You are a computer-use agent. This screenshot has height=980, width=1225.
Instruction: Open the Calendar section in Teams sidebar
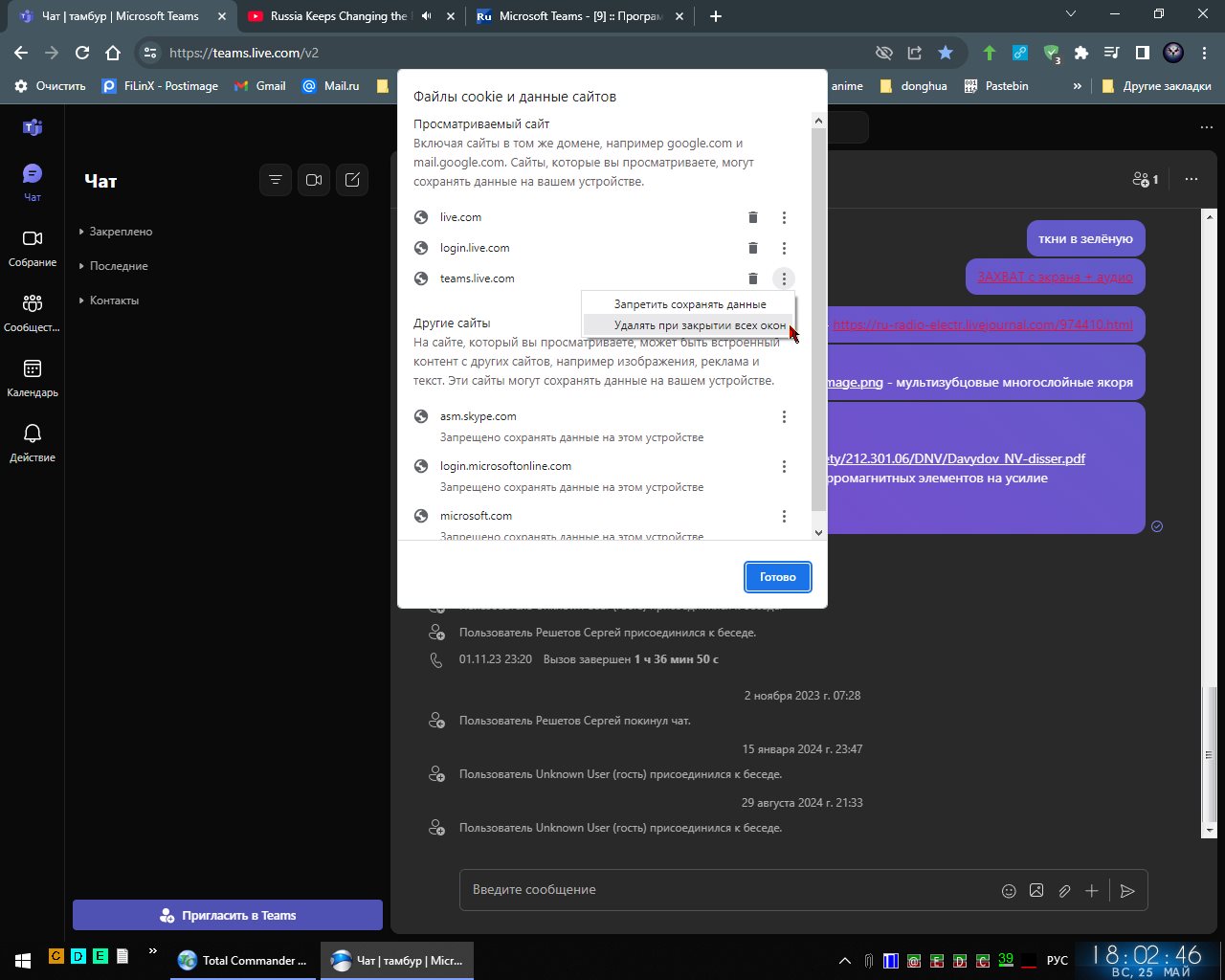(x=33, y=378)
